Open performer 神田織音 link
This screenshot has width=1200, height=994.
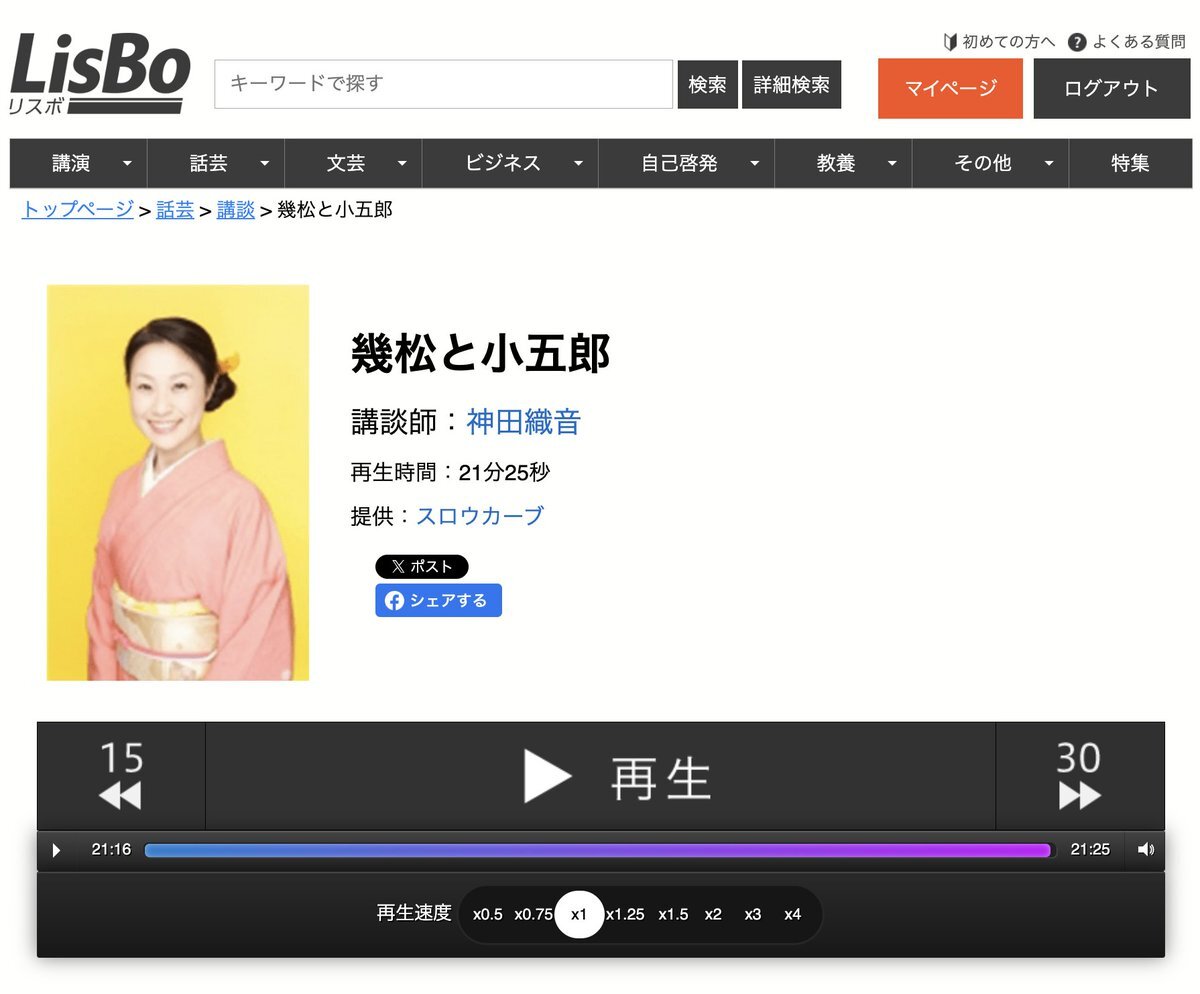[524, 422]
